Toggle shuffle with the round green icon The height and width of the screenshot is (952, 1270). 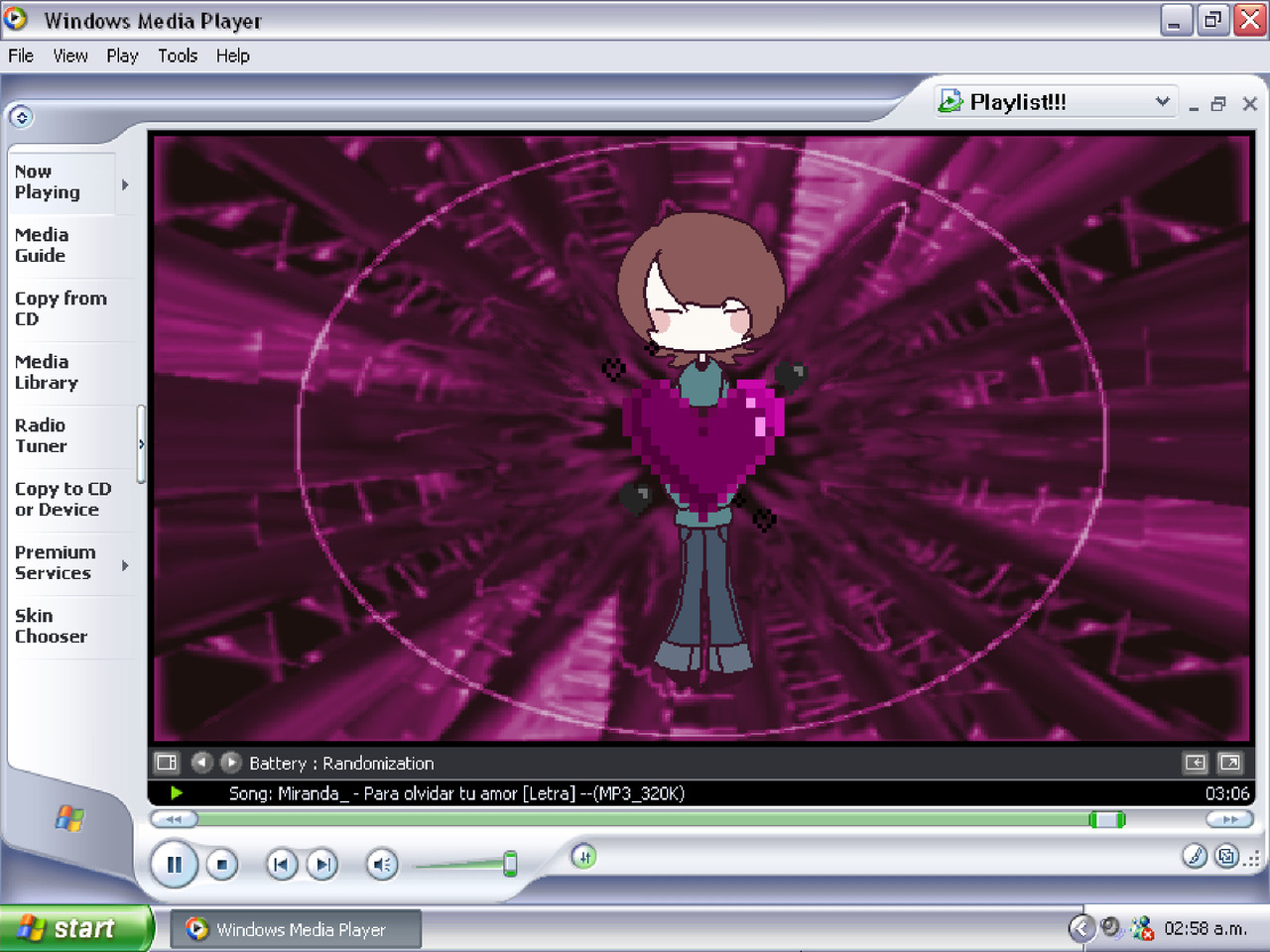[583, 857]
